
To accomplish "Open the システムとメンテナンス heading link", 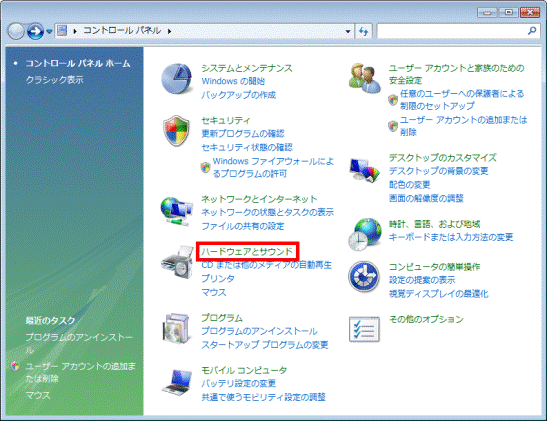I will [x=247, y=68].
